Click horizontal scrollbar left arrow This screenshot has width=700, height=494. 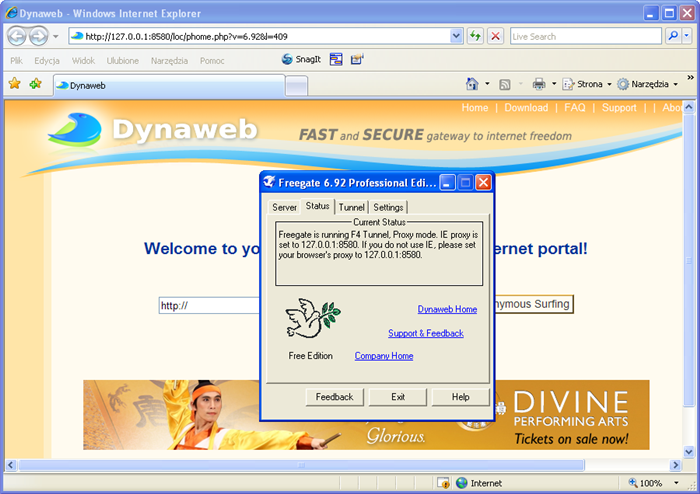(11, 465)
